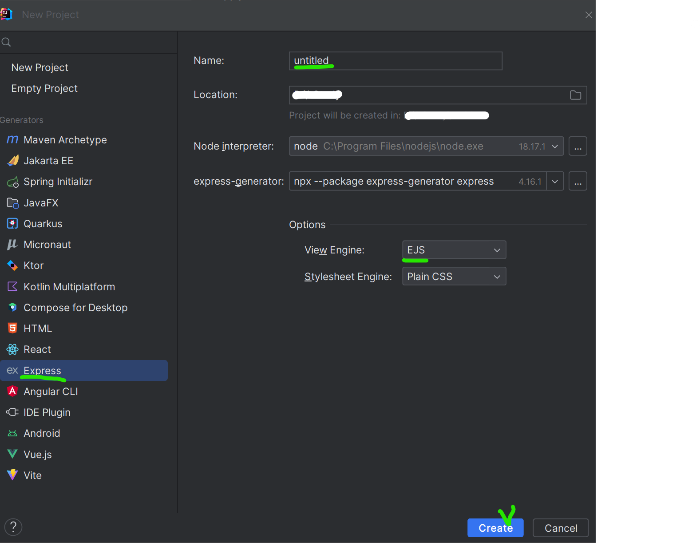700x543 pixels.
Task: Click the IDE Plugin plug icon
Action: (x=12, y=413)
